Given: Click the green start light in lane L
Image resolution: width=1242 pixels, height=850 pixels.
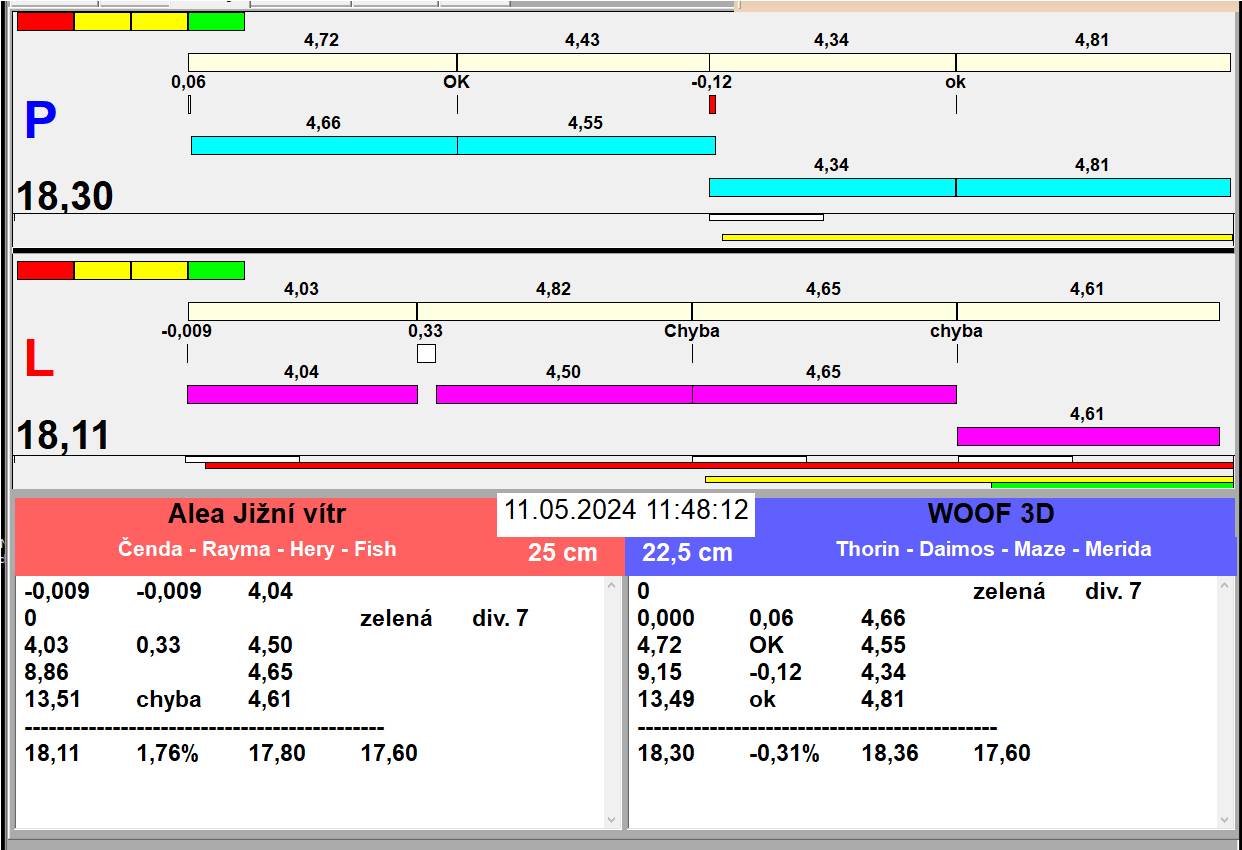Looking at the screenshot, I should point(216,270).
